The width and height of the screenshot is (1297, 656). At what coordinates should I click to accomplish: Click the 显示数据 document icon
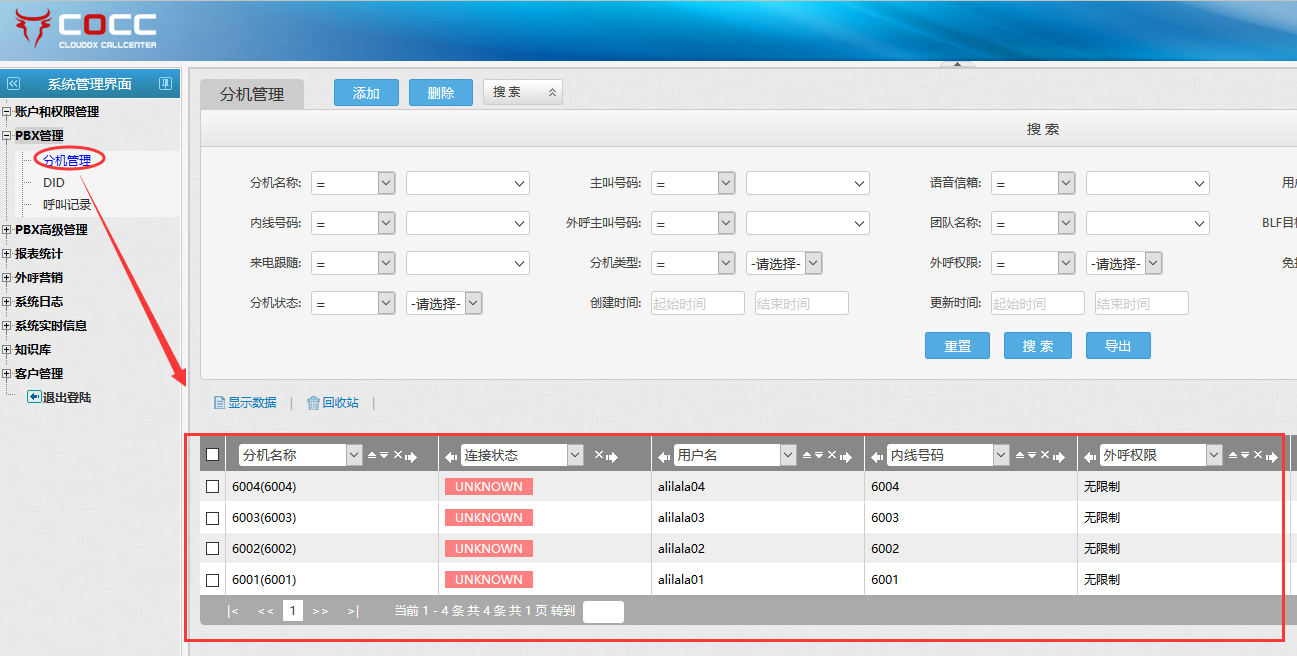click(x=219, y=403)
